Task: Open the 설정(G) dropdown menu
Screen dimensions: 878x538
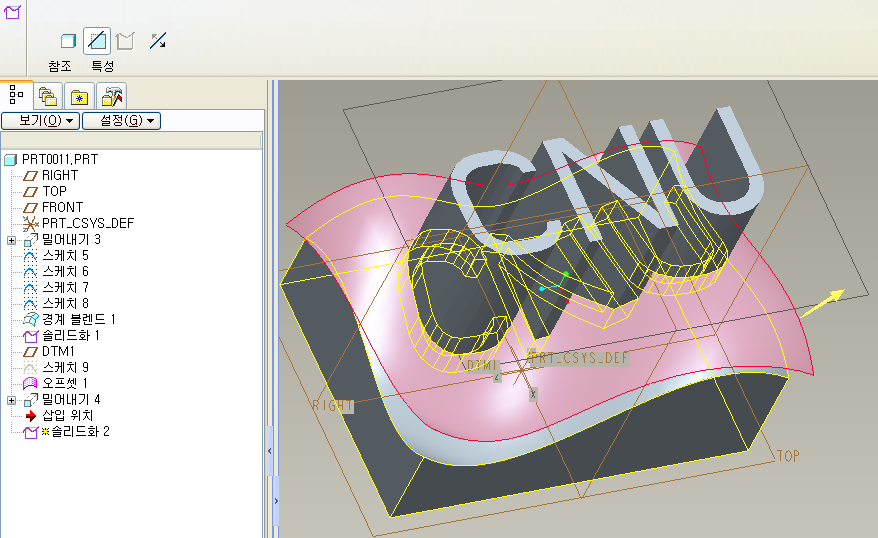Action: 121,121
